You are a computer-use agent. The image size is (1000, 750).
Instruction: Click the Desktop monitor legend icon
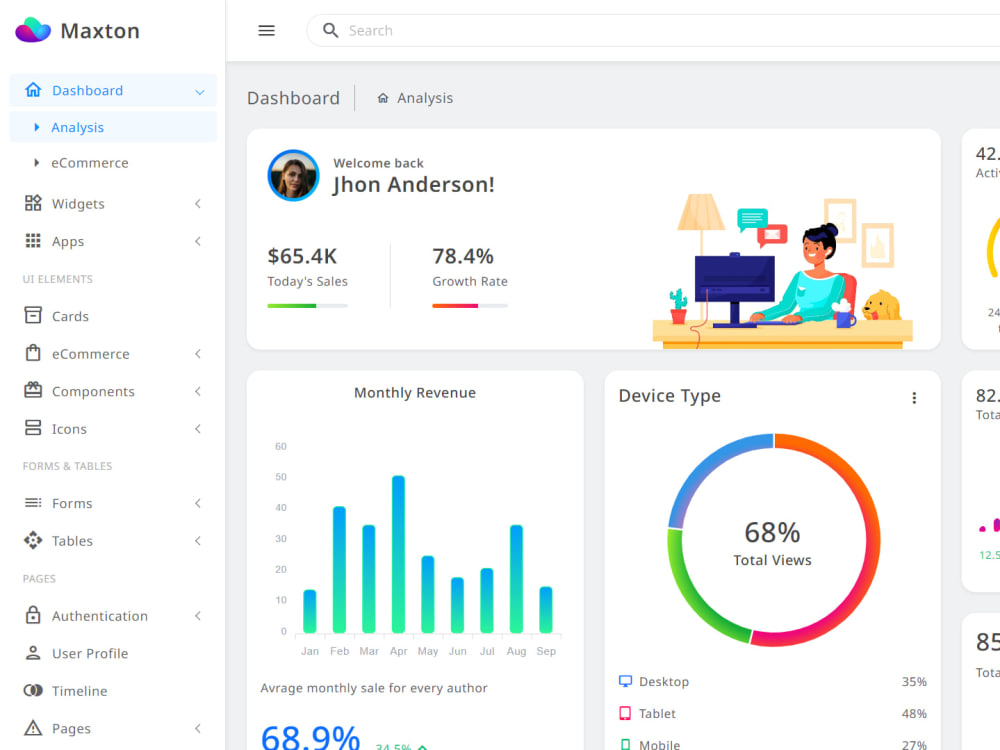tap(625, 681)
